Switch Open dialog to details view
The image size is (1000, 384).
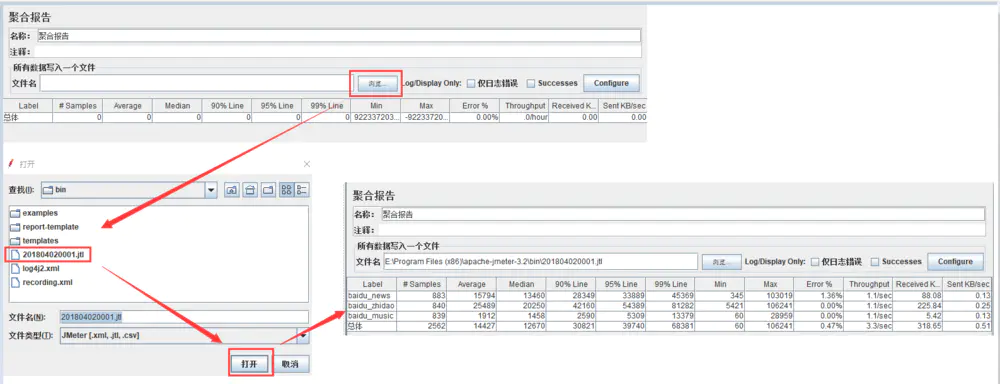302,189
